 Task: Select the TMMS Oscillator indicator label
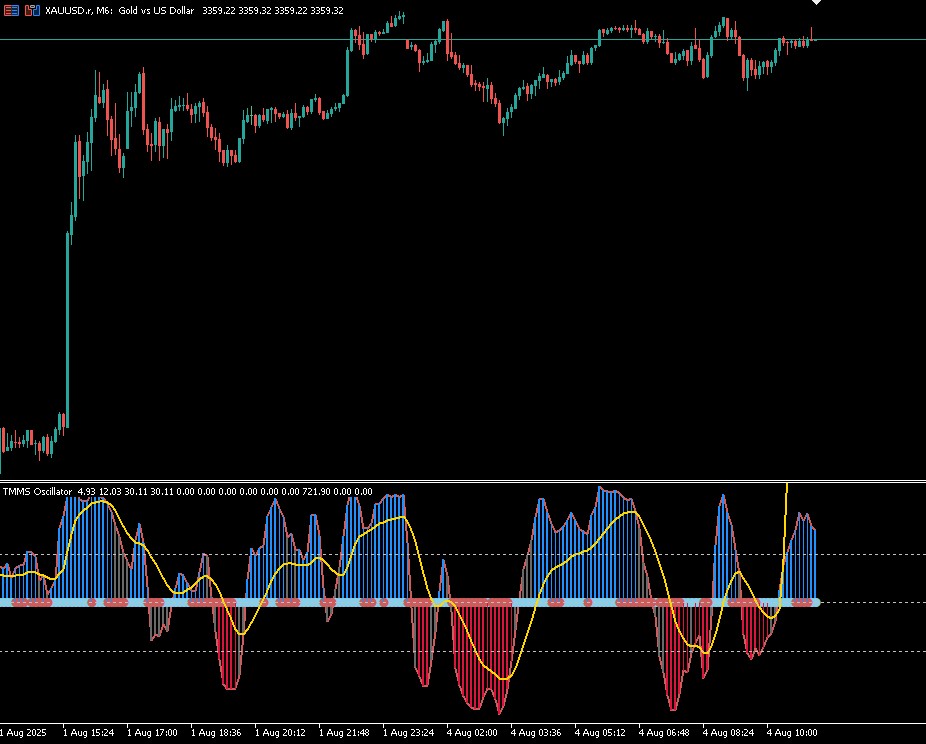point(37,491)
